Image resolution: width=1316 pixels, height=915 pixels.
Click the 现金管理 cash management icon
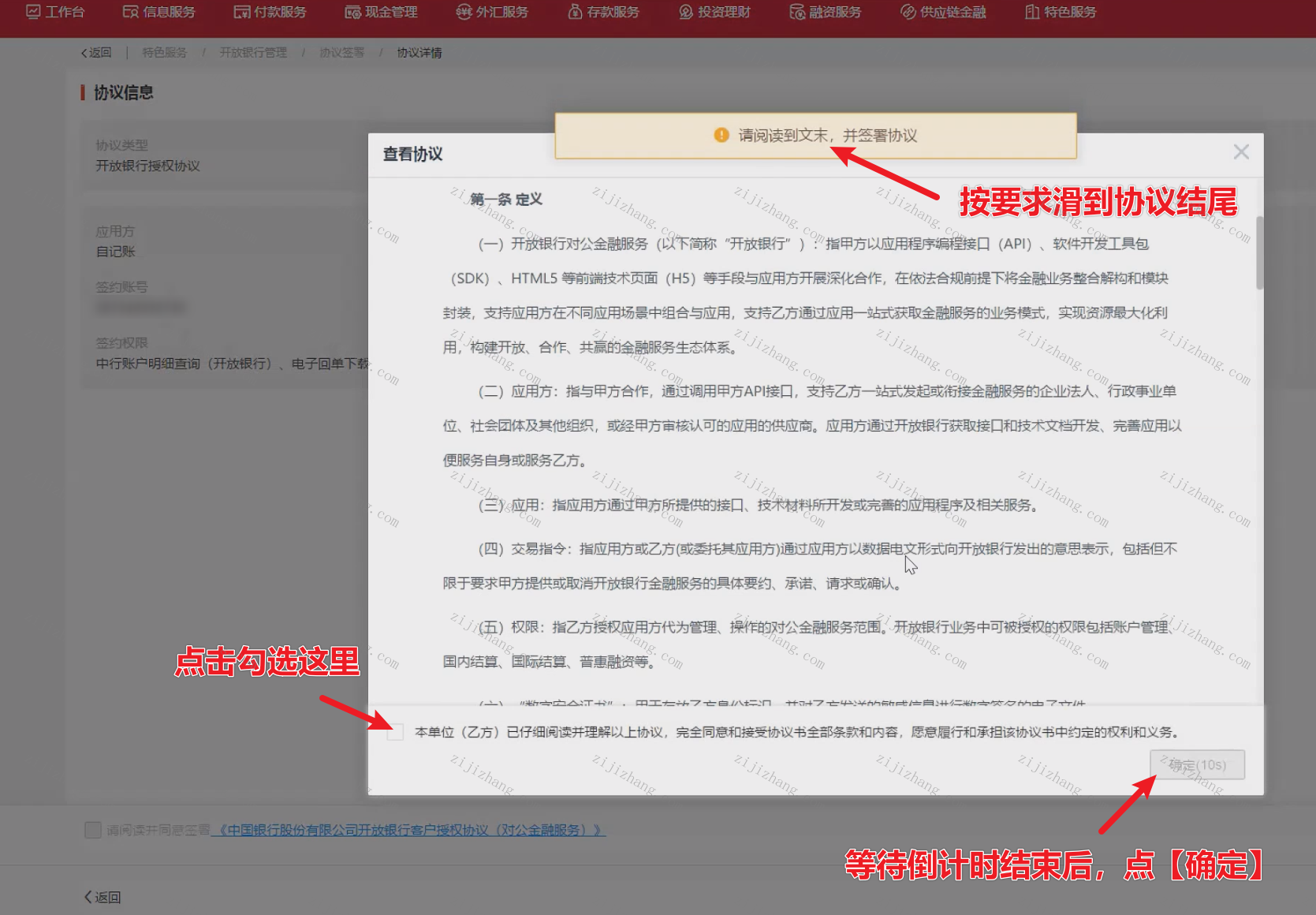tap(352, 12)
